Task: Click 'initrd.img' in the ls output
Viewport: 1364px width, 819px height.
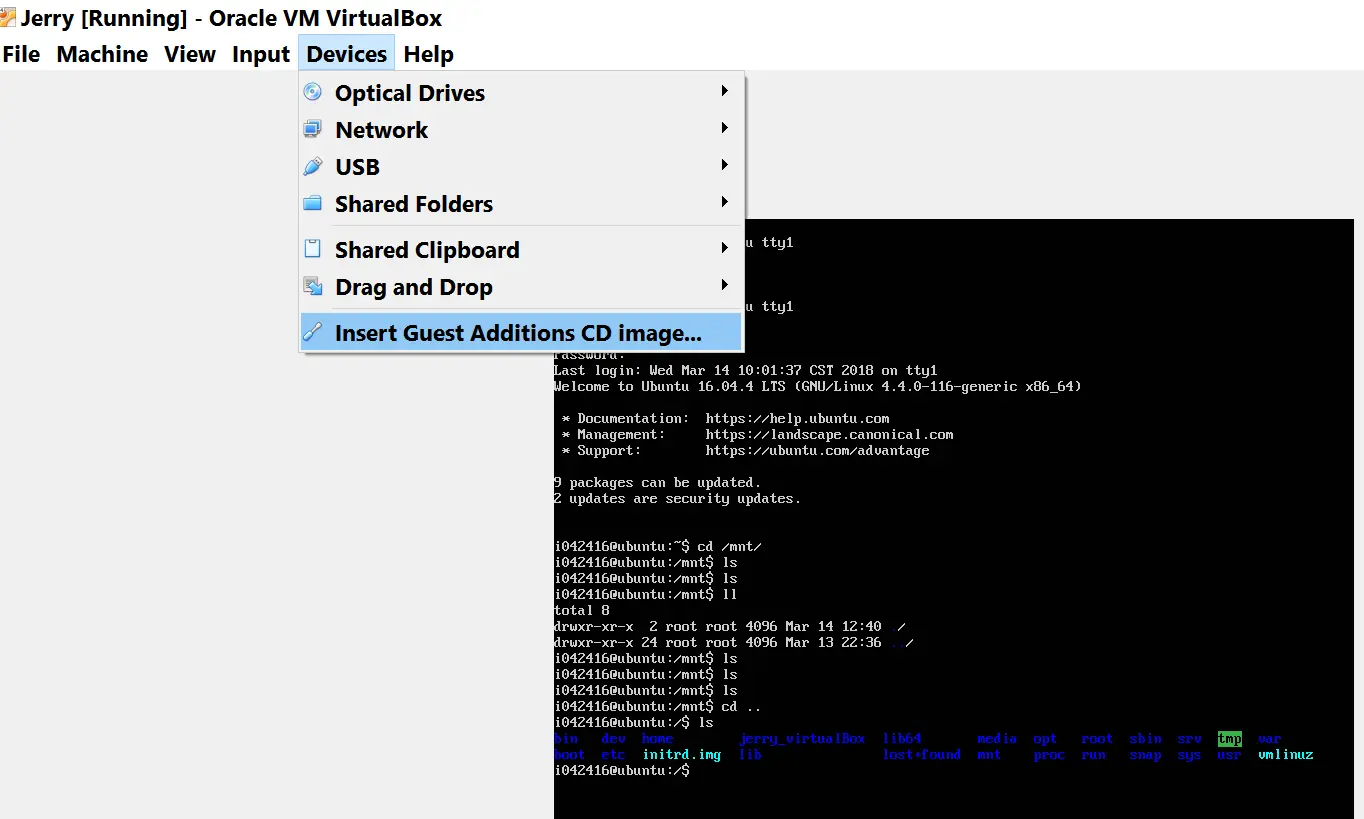Action: 681,754
